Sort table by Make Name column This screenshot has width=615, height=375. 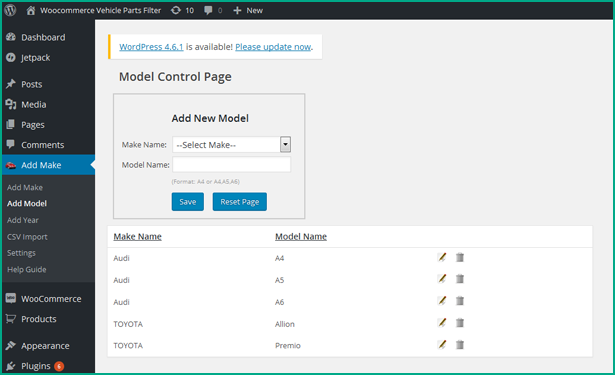coord(137,237)
